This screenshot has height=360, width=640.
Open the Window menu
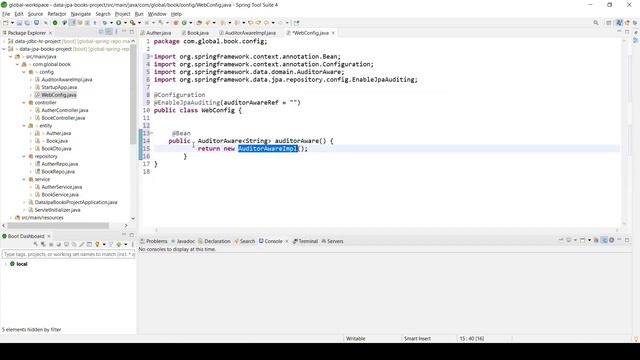(157, 14)
